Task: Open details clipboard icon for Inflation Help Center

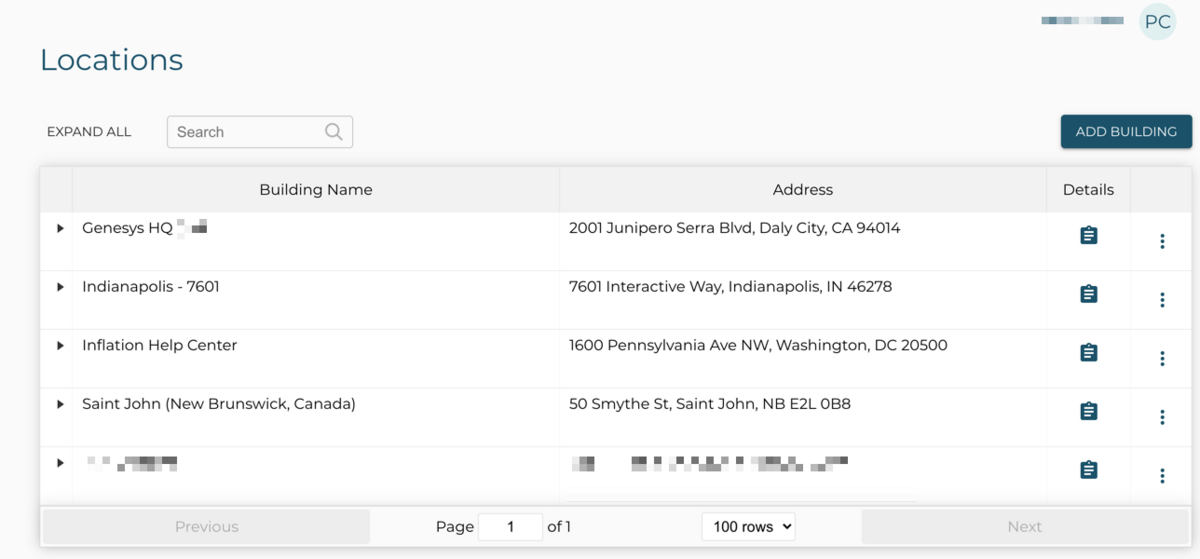Action: coord(1089,352)
